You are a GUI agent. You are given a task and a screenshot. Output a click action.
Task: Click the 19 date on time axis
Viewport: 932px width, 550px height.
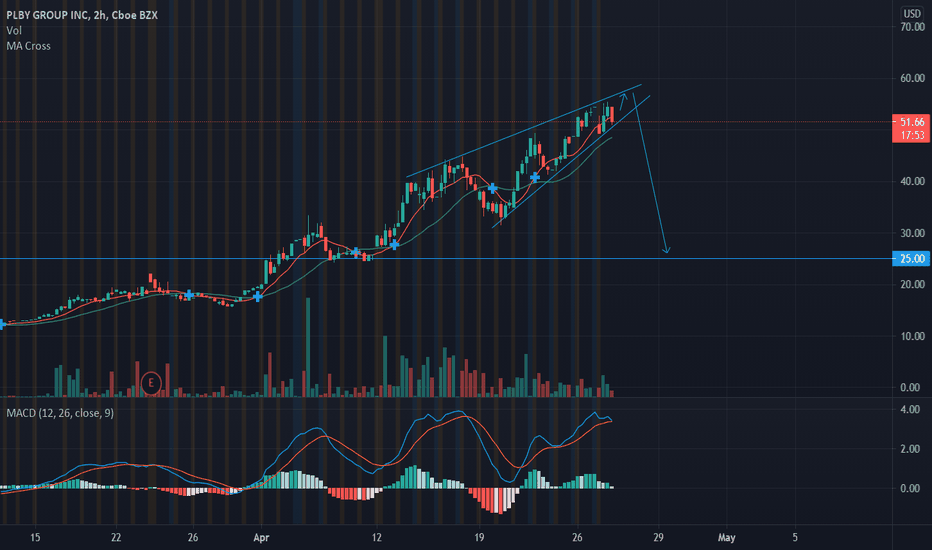[479, 538]
